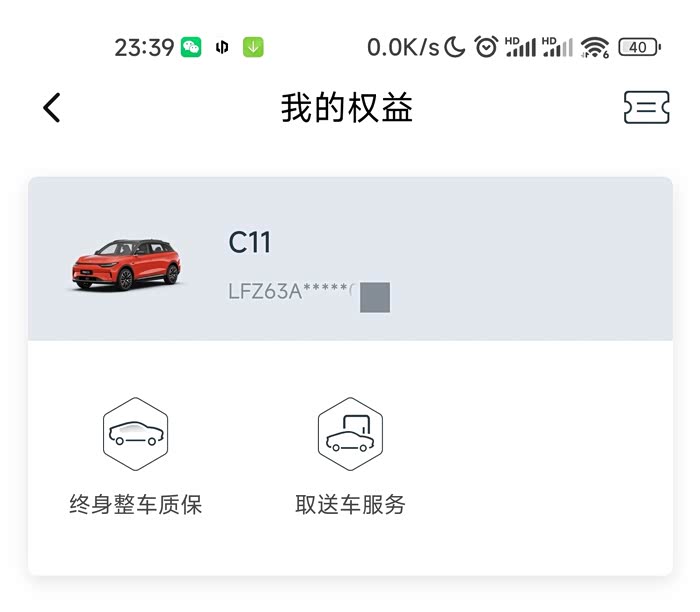
Task: Open lifetime vehicle warranty hexagon icon
Action: [136, 434]
